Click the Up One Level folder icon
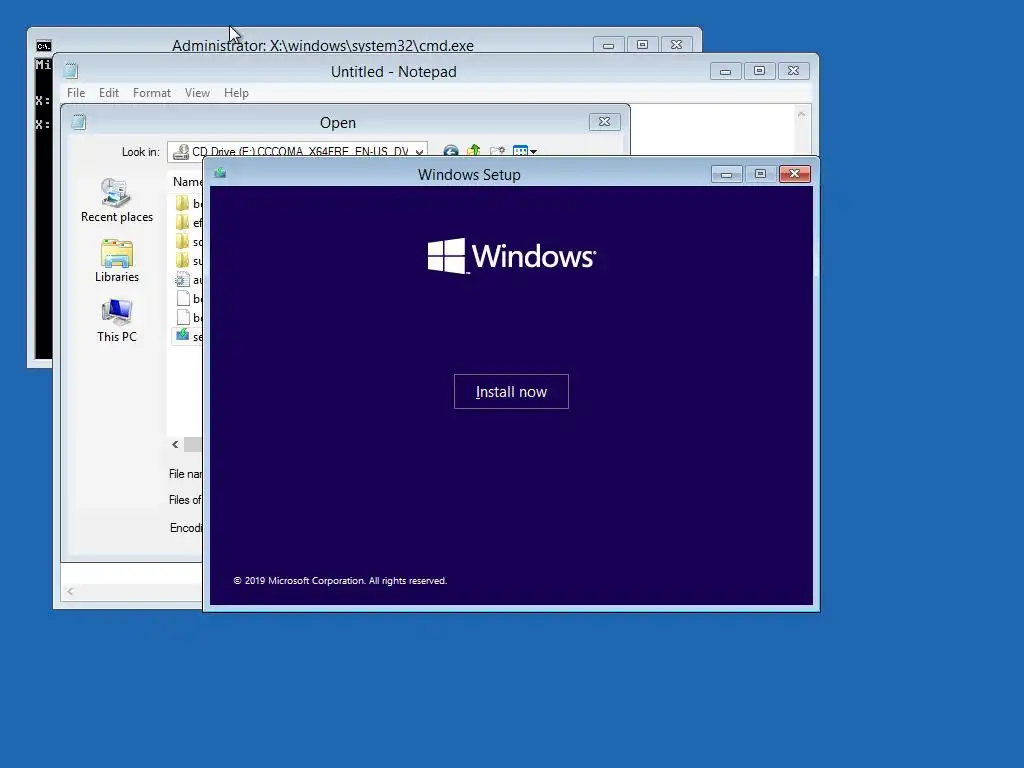The width and height of the screenshot is (1024, 768). [473, 151]
